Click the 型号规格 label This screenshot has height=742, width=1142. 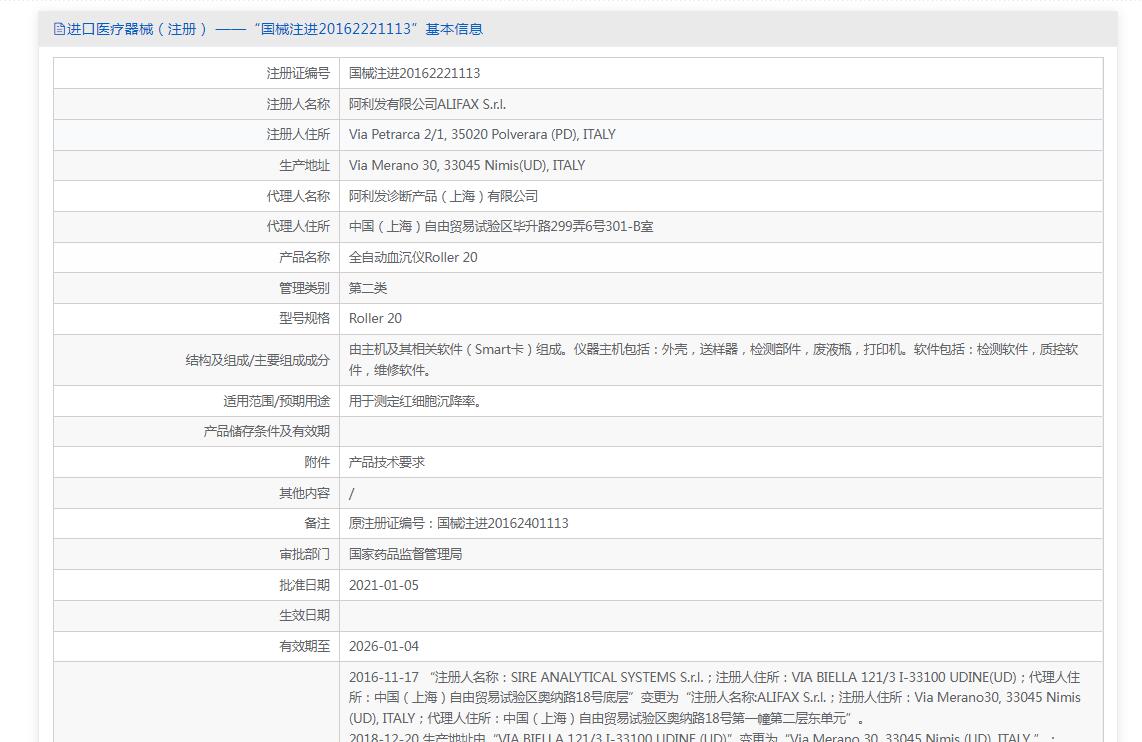click(304, 318)
